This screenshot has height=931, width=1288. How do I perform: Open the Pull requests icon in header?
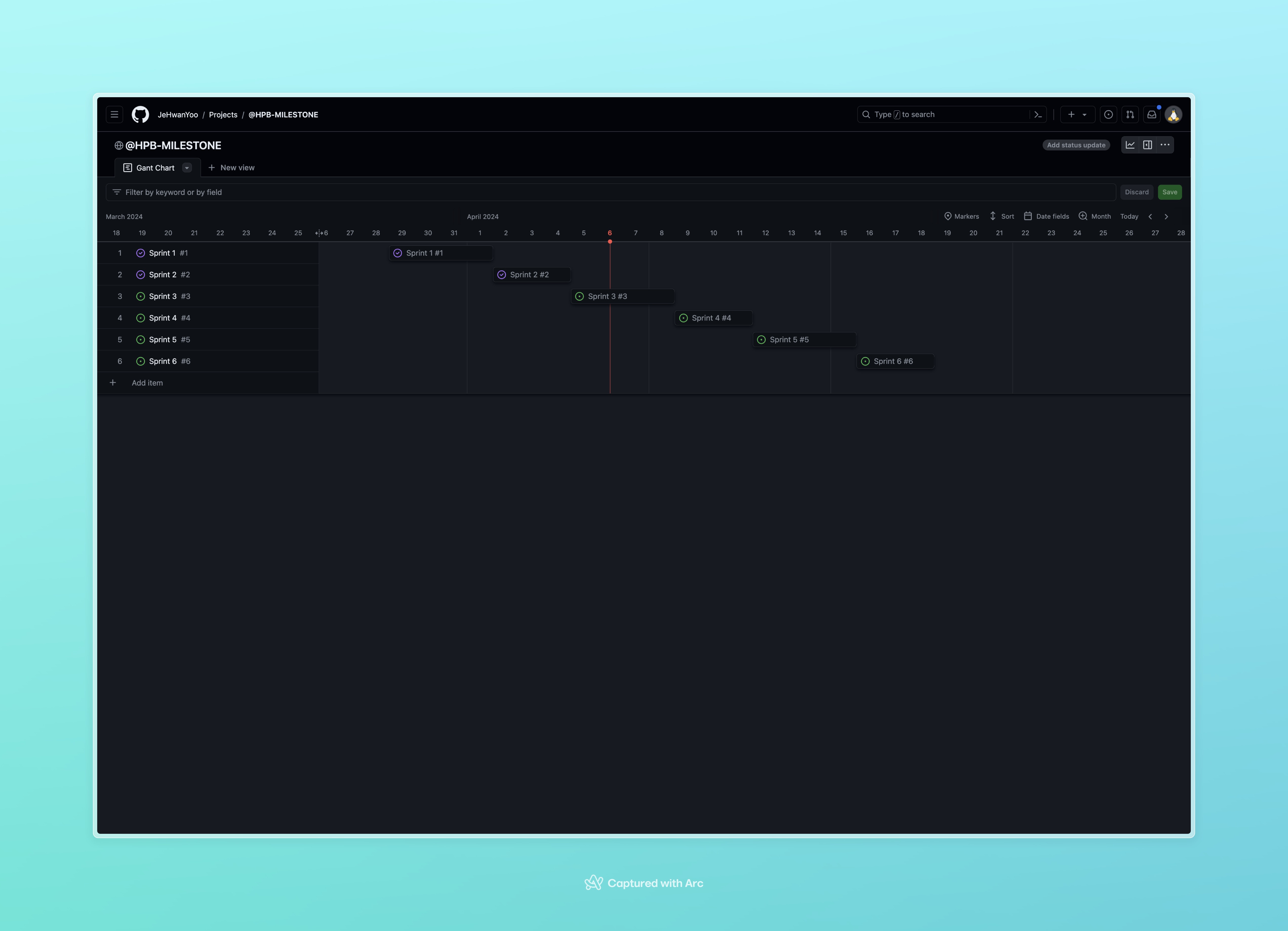coord(1130,114)
